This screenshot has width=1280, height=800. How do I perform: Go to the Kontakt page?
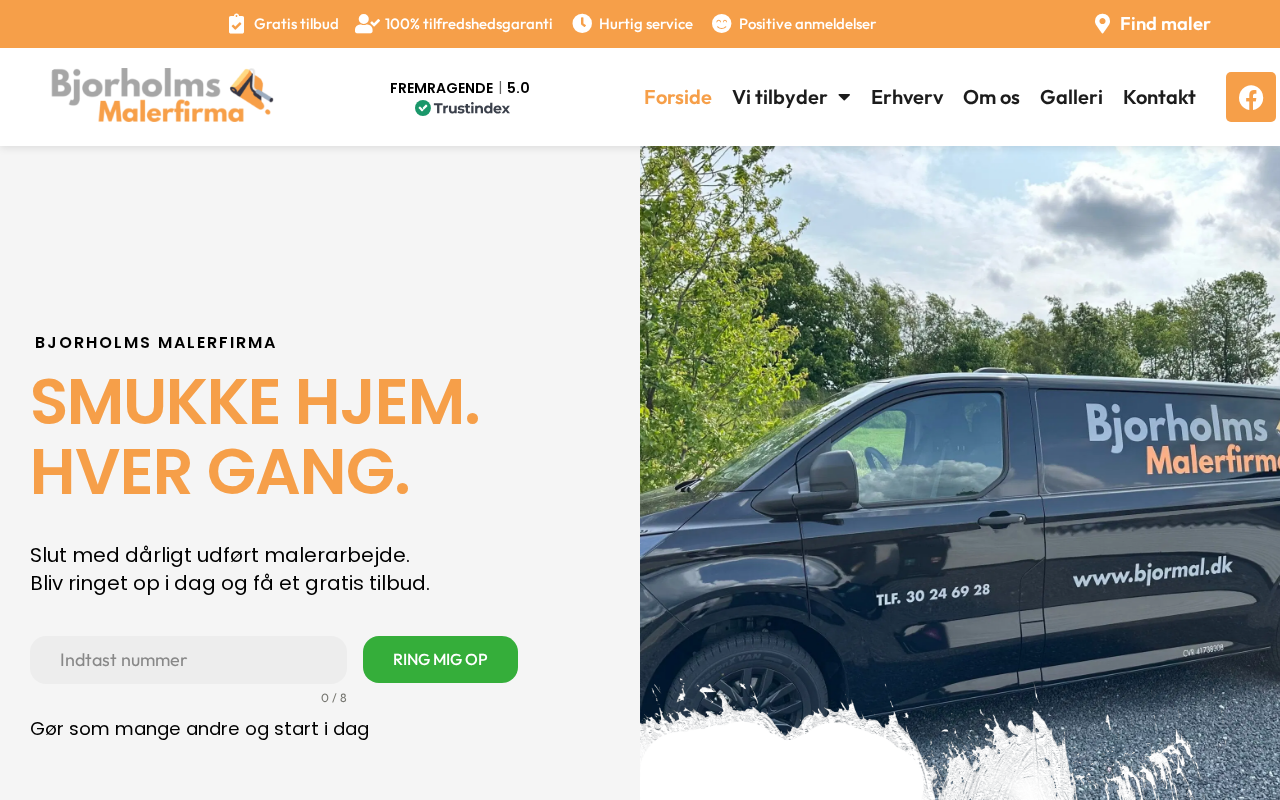click(x=1159, y=97)
